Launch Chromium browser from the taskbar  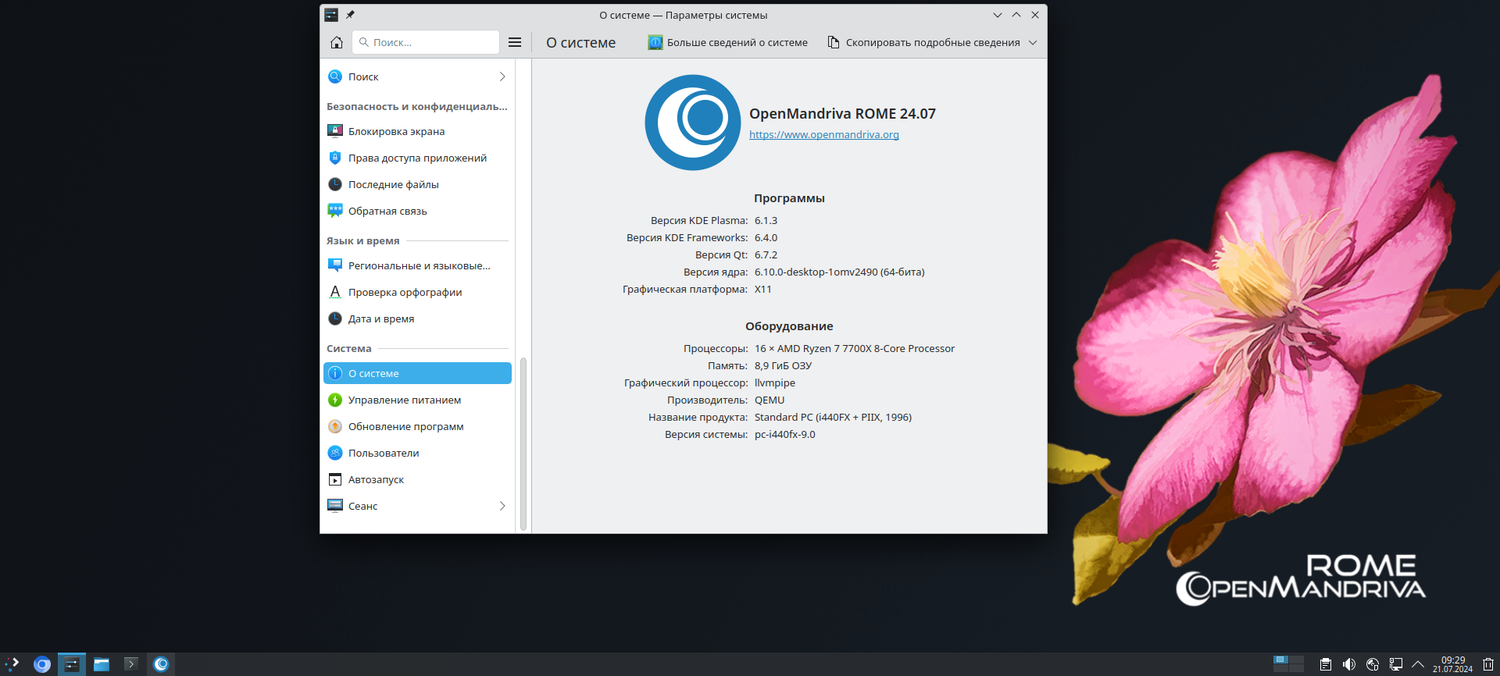(42, 664)
